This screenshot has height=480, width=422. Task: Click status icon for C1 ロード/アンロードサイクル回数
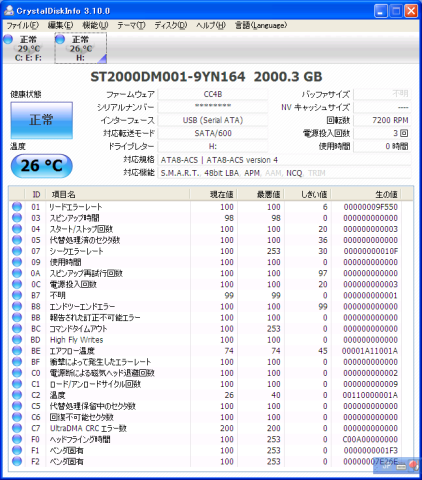click(17, 384)
